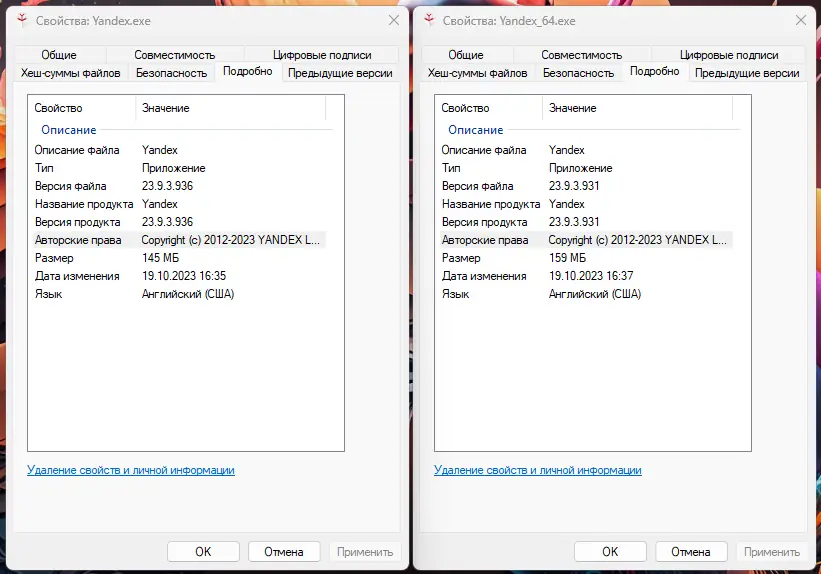
Task: Click "Свойство" column header in Yandex.exe properties
Action: tap(59, 108)
